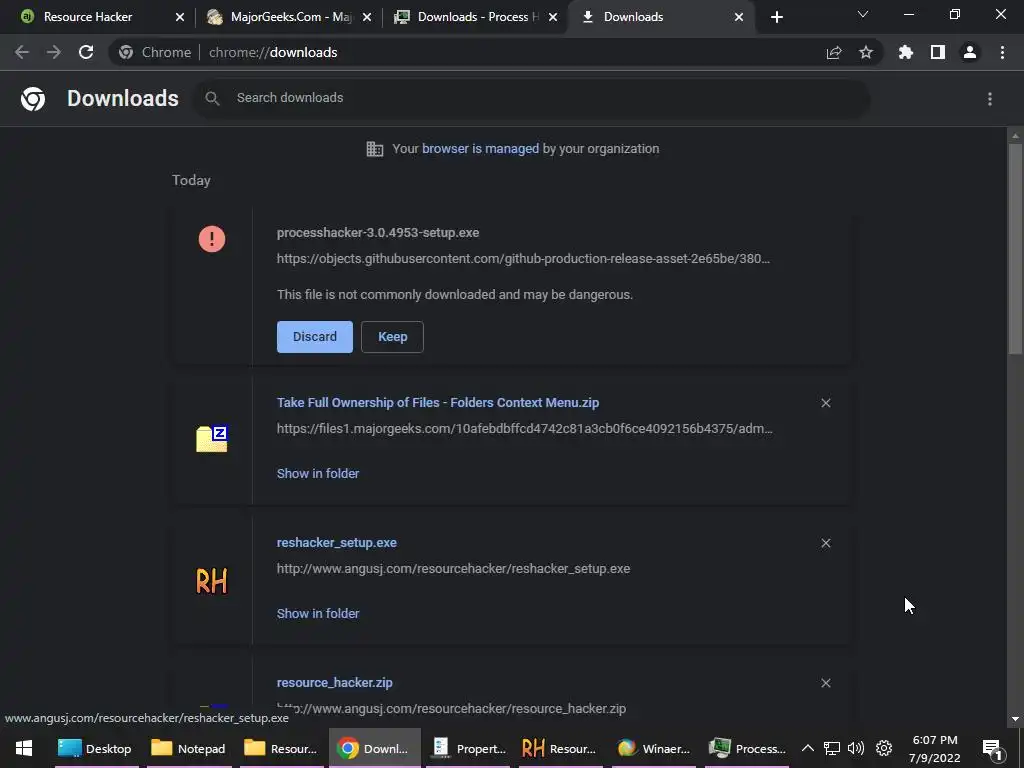Click the scrollbar down arrow
This screenshot has height=768, width=1024.
[1015, 719]
